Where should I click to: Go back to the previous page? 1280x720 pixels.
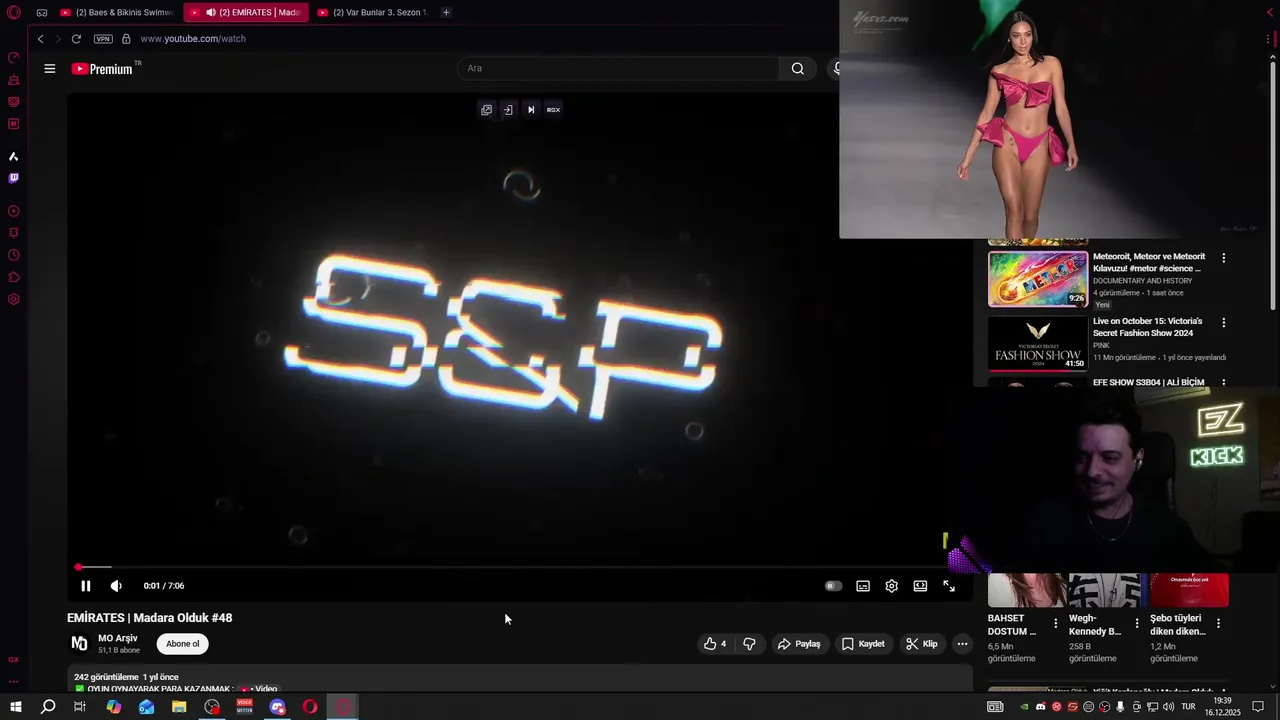[40, 39]
